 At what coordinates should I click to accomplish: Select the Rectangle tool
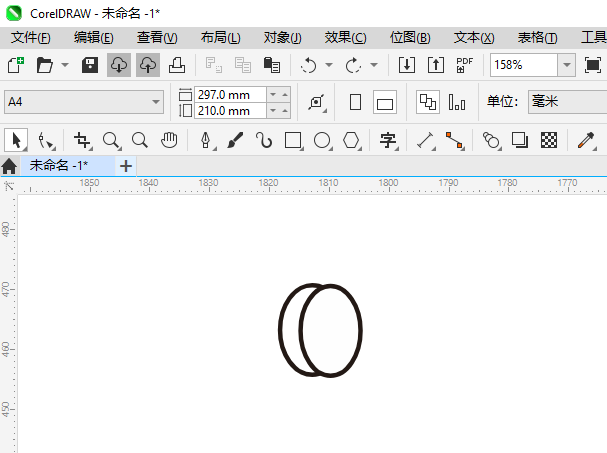293,140
